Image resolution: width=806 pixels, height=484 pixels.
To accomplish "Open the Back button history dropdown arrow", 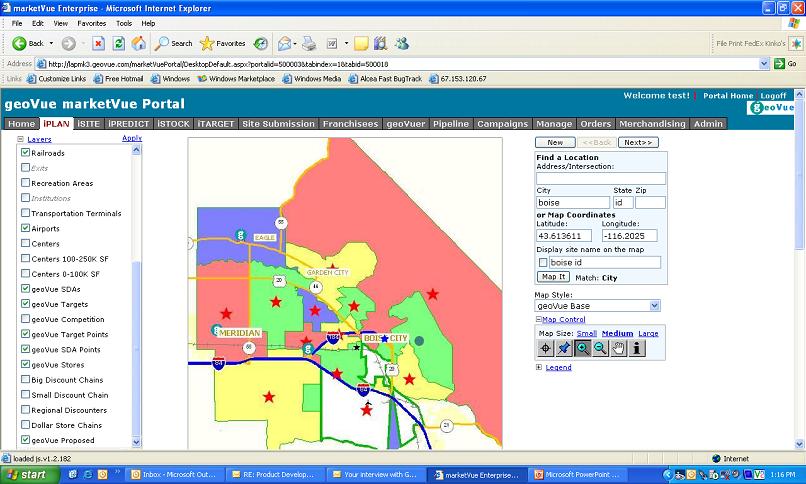I will [51, 44].
